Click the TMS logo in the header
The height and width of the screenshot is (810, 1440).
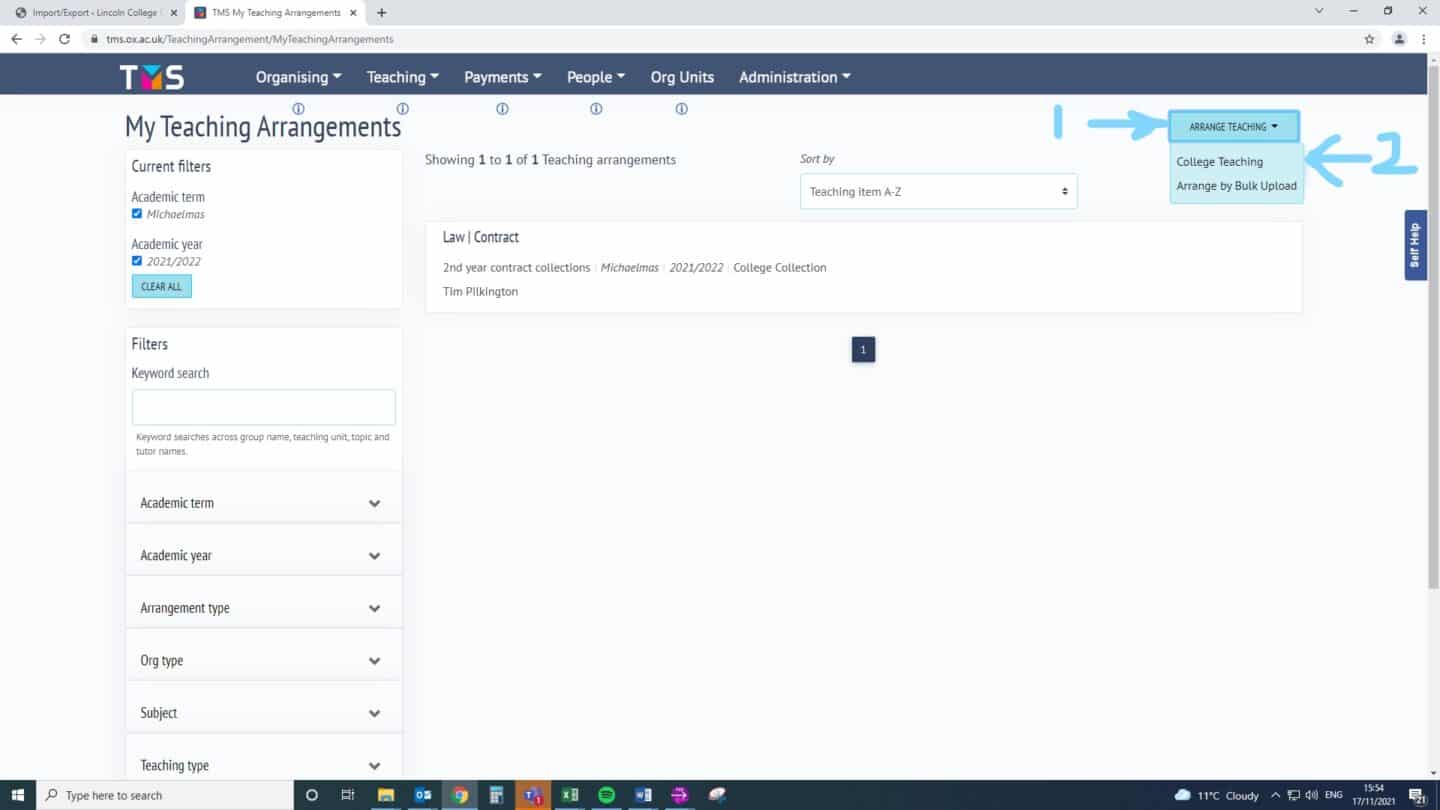tap(152, 77)
